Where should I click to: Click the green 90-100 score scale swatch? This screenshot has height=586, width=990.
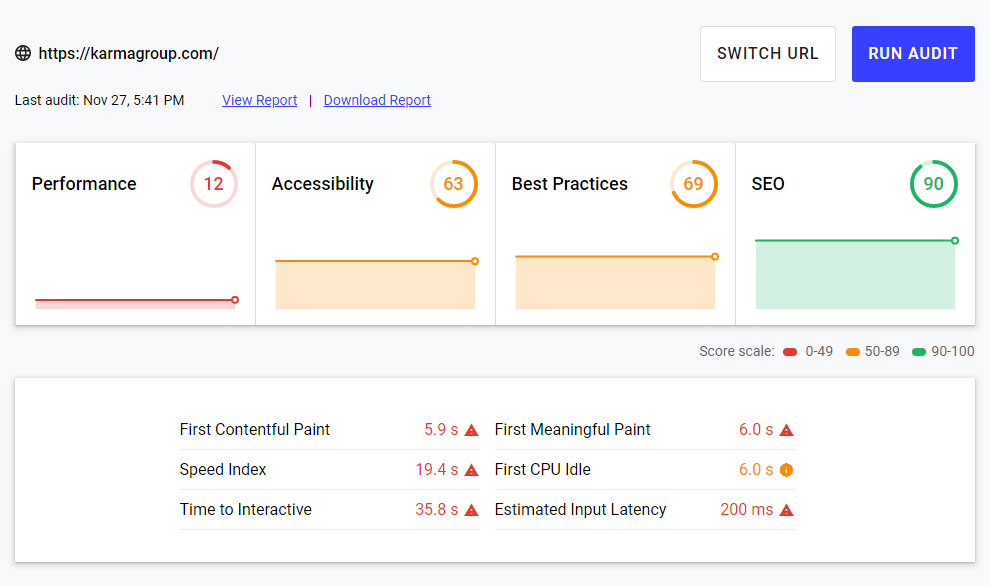pyautogui.click(x=919, y=352)
